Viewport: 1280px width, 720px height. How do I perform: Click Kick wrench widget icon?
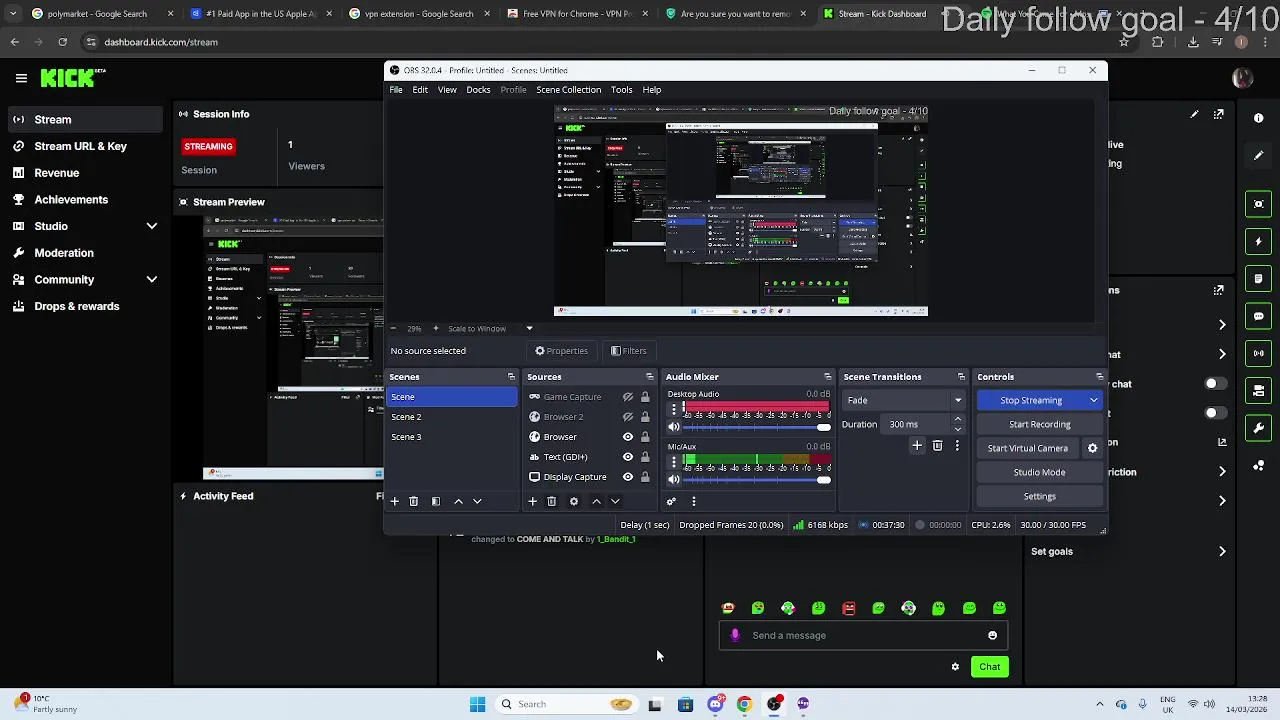1259,428
